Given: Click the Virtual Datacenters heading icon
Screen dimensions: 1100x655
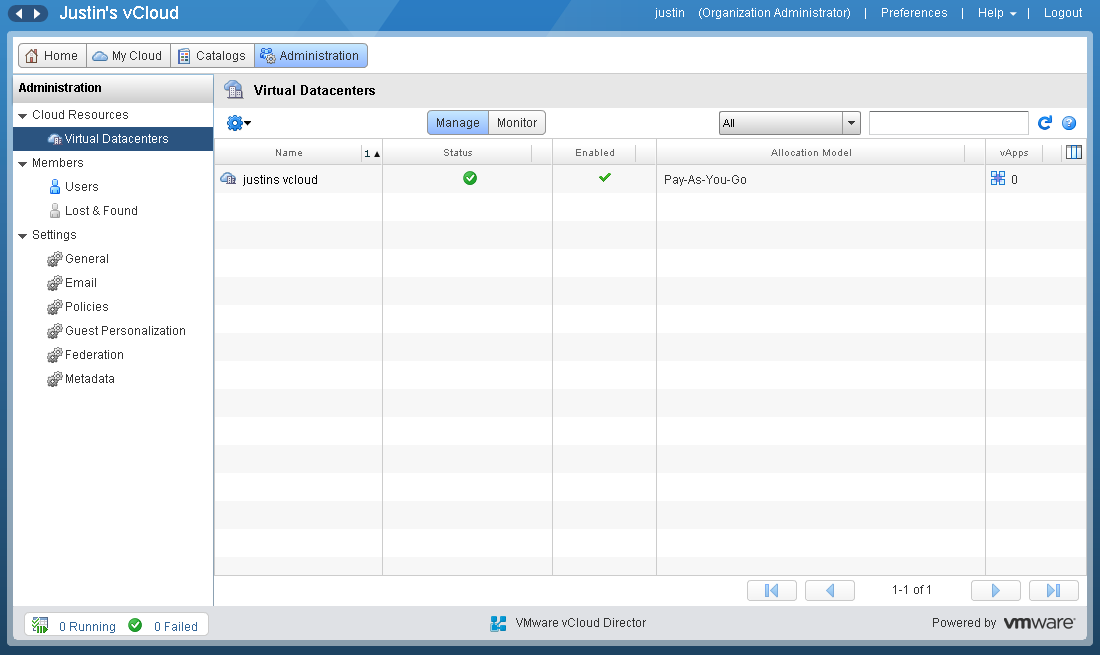Looking at the screenshot, I should [x=234, y=90].
